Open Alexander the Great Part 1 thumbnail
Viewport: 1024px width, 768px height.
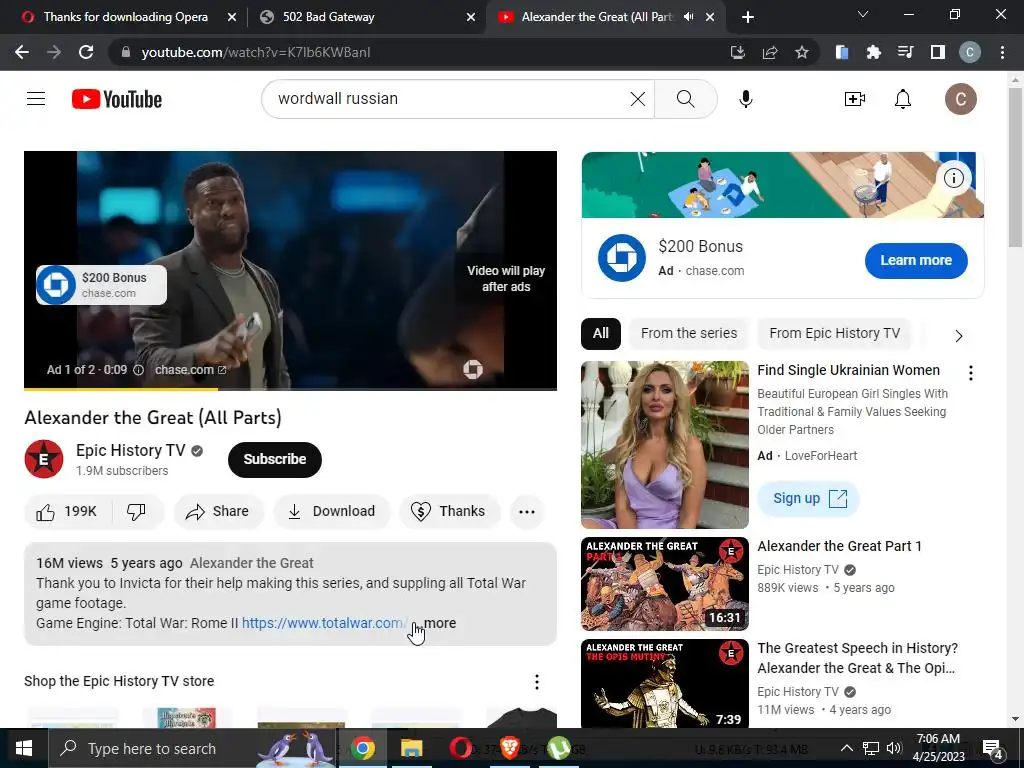(665, 584)
